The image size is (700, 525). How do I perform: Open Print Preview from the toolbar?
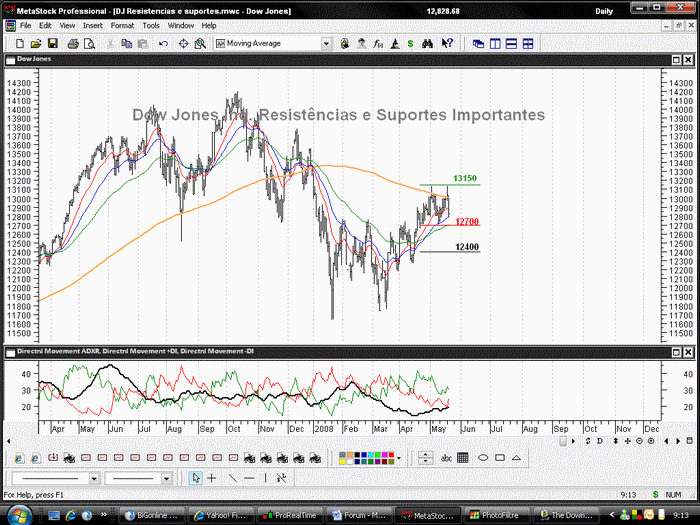pyautogui.click(x=89, y=44)
